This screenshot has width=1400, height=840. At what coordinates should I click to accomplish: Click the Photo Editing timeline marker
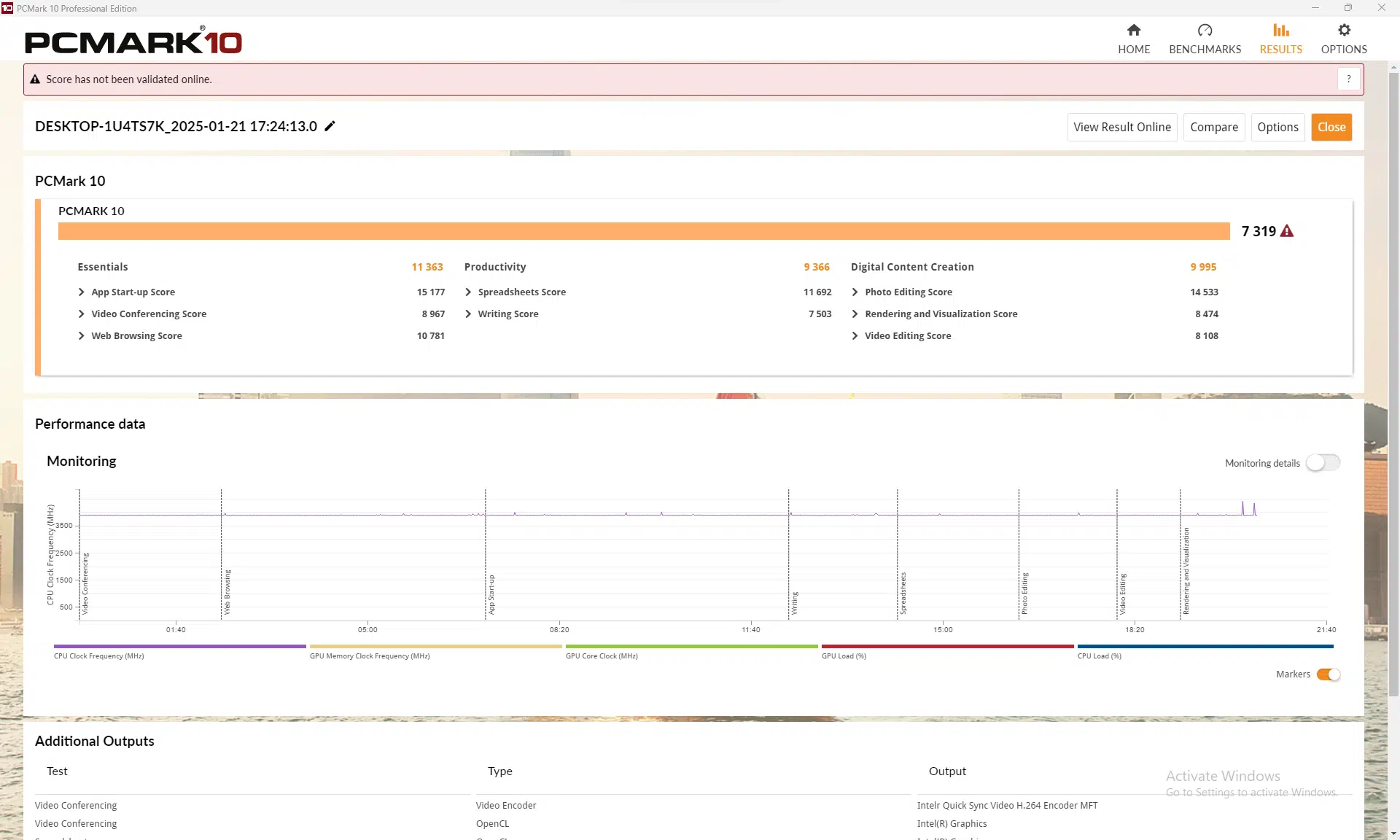pyautogui.click(x=1024, y=594)
